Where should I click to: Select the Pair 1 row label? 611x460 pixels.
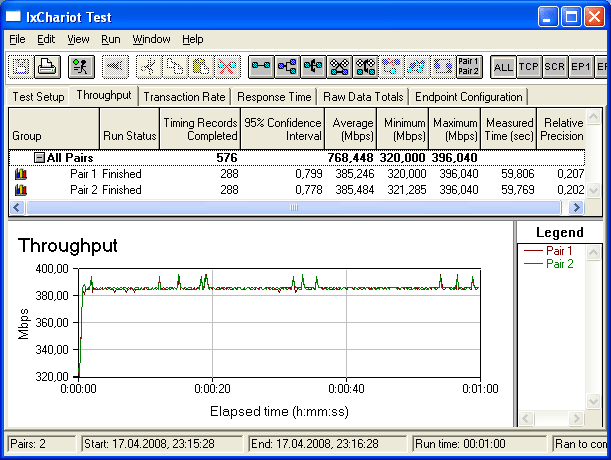[83, 174]
